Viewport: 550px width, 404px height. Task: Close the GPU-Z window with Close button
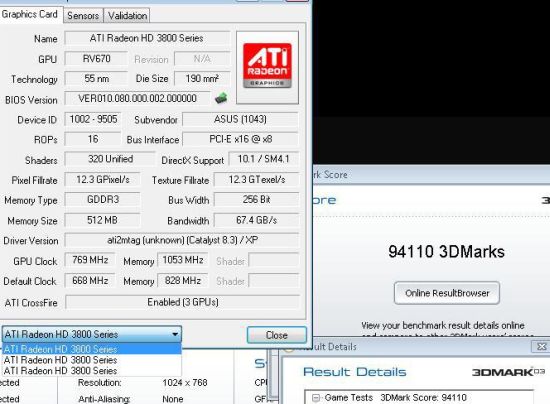[277, 335]
